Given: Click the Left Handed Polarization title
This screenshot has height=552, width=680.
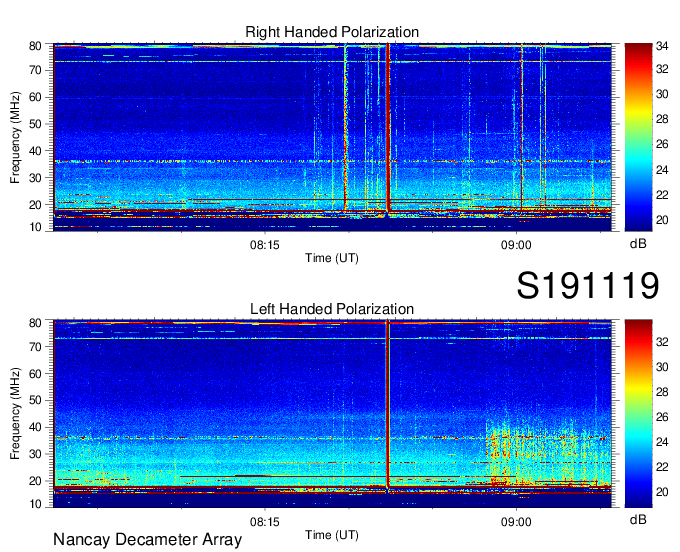Looking at the screenshot, I should (332, 309).
